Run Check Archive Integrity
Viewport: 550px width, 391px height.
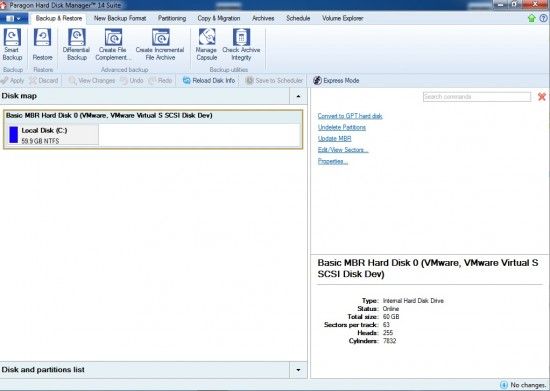241,45
